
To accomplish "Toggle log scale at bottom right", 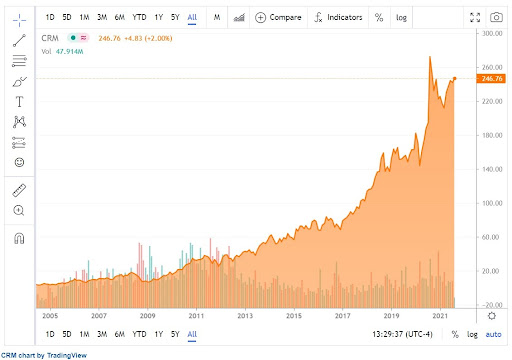I will [472, 334].
